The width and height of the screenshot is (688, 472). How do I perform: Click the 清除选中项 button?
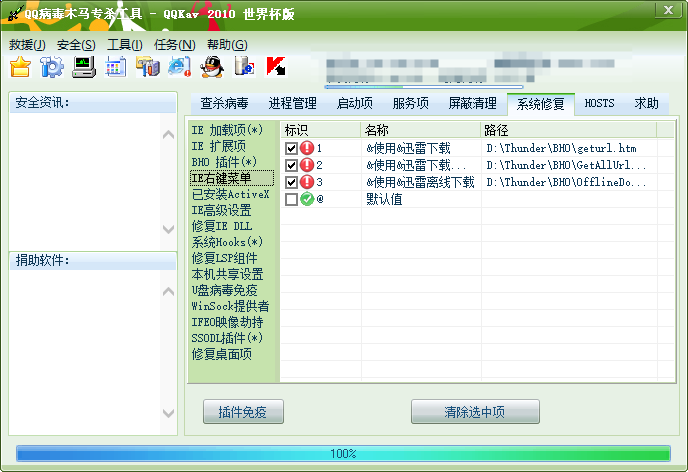tap(475, 411)
